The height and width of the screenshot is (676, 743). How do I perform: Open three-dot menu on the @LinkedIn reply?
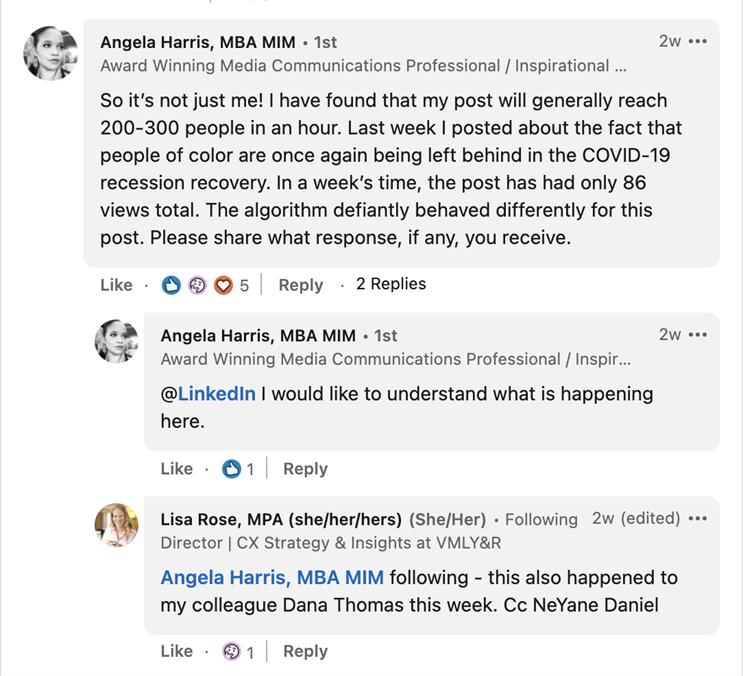point(698,335)
